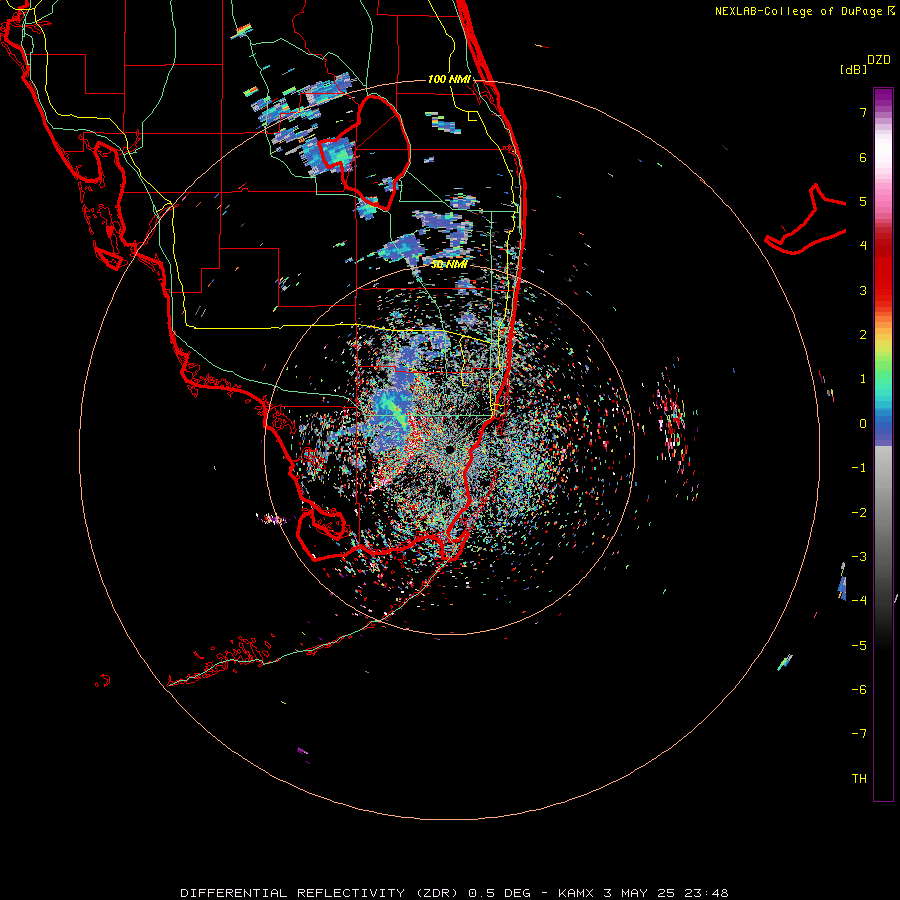This screenshot has width=900, height=900.
Task: Click the 100 NMI range ring label
Action: [x=449, y=79]
